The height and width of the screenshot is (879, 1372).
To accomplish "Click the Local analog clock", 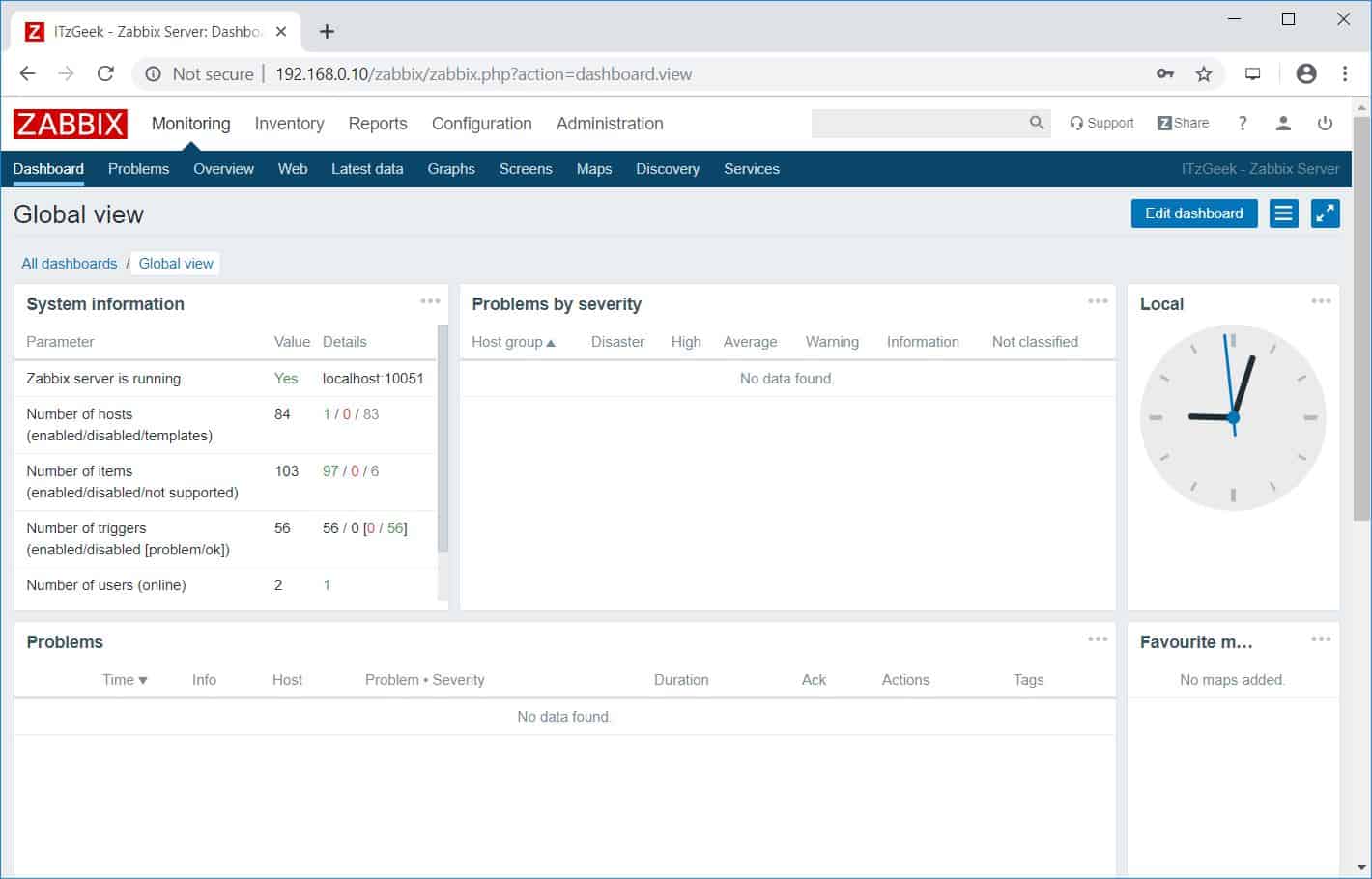I will pos(1233,417).
